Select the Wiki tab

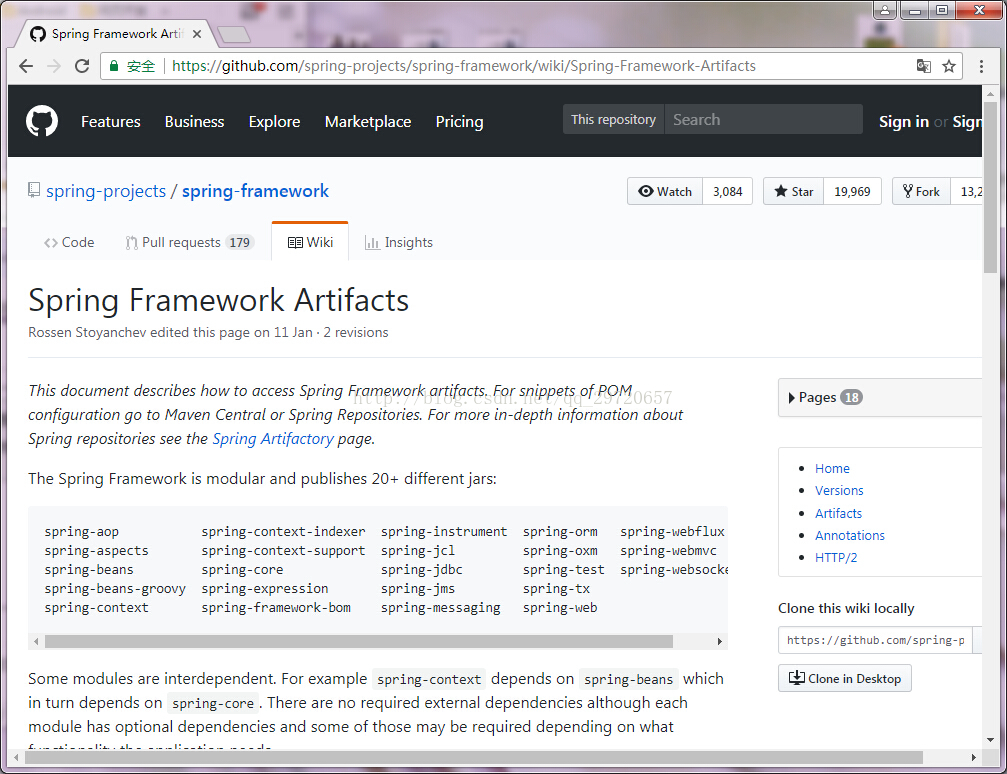(310, 242)
